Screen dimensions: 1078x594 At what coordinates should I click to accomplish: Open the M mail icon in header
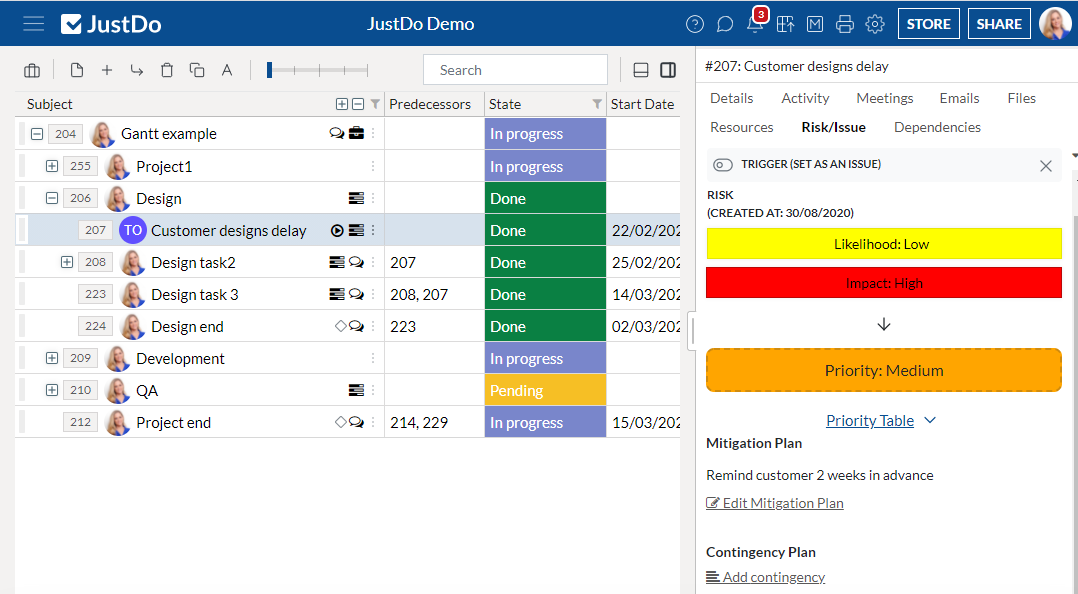(x=815, y=24)
